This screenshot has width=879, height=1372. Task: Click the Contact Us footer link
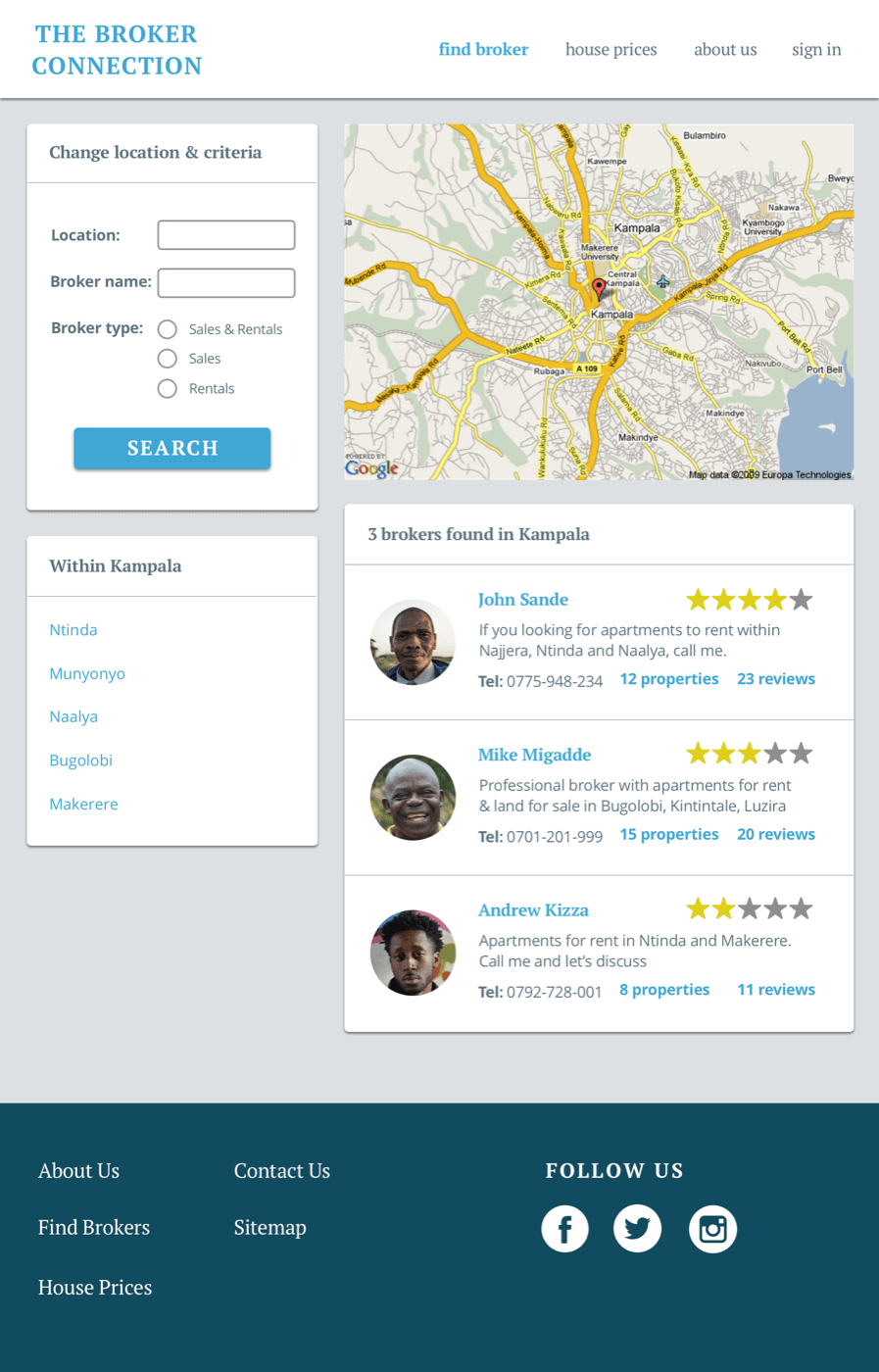point(282,1170)
